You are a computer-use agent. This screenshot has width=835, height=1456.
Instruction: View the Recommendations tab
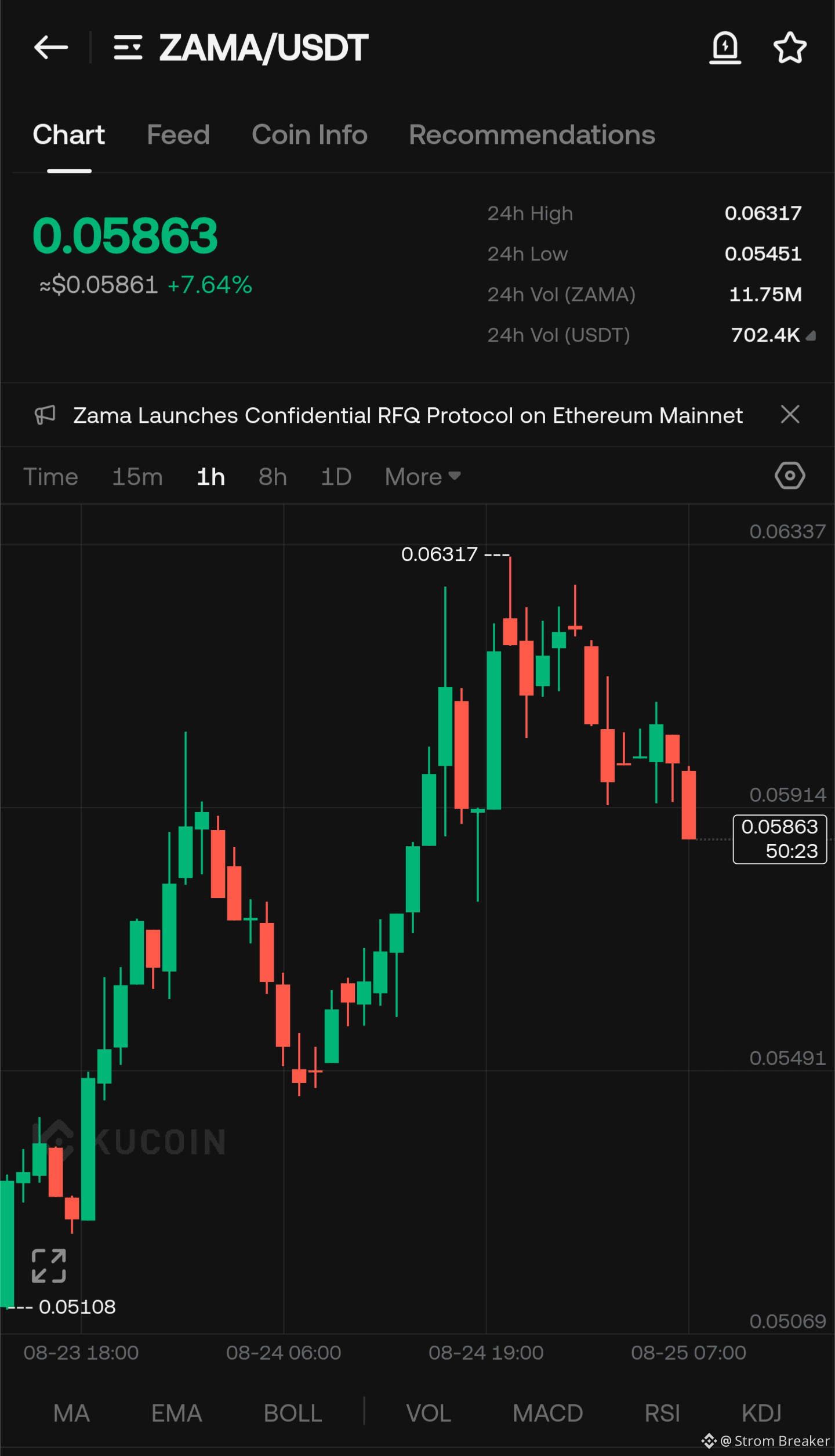532,135
